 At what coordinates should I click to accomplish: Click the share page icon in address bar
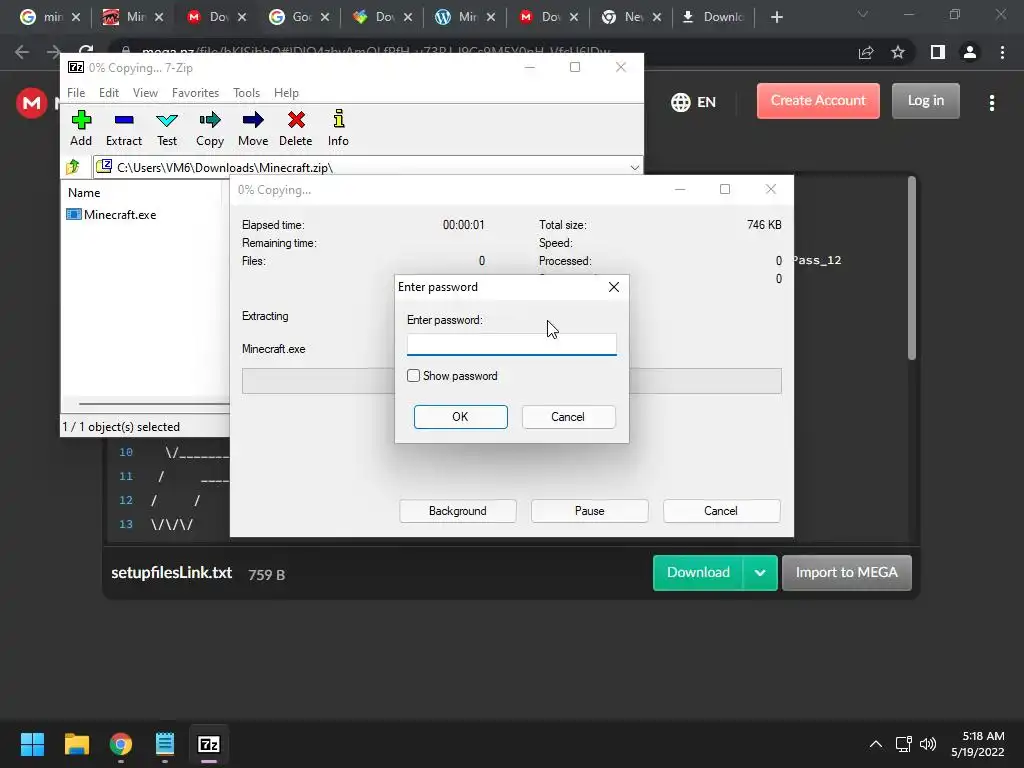pos(866,52)
